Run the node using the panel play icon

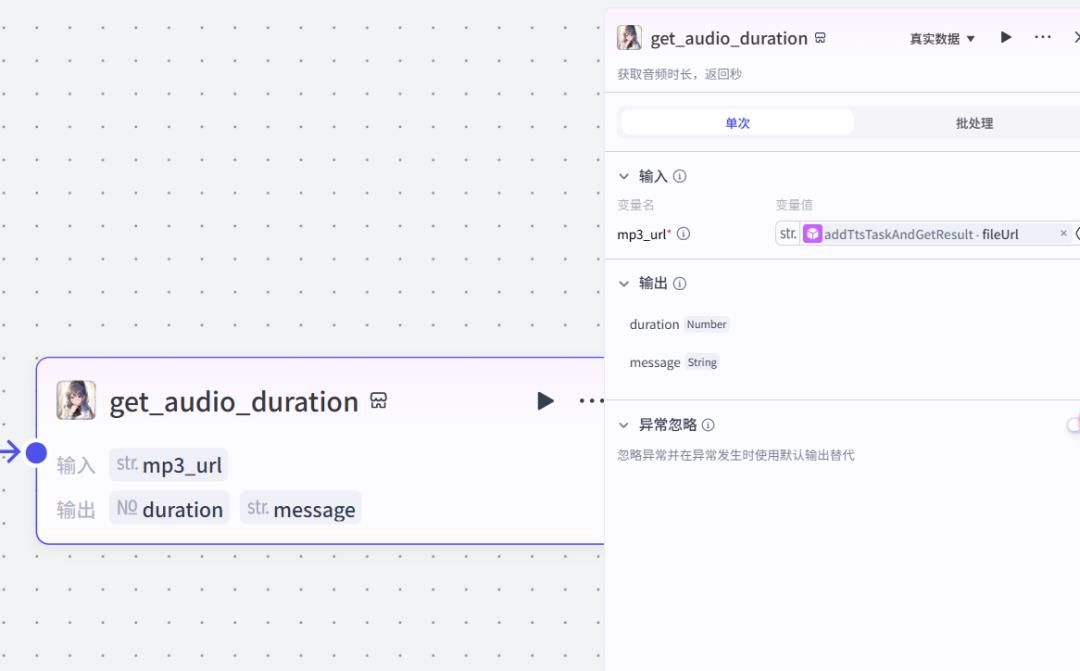[1005, 37]
